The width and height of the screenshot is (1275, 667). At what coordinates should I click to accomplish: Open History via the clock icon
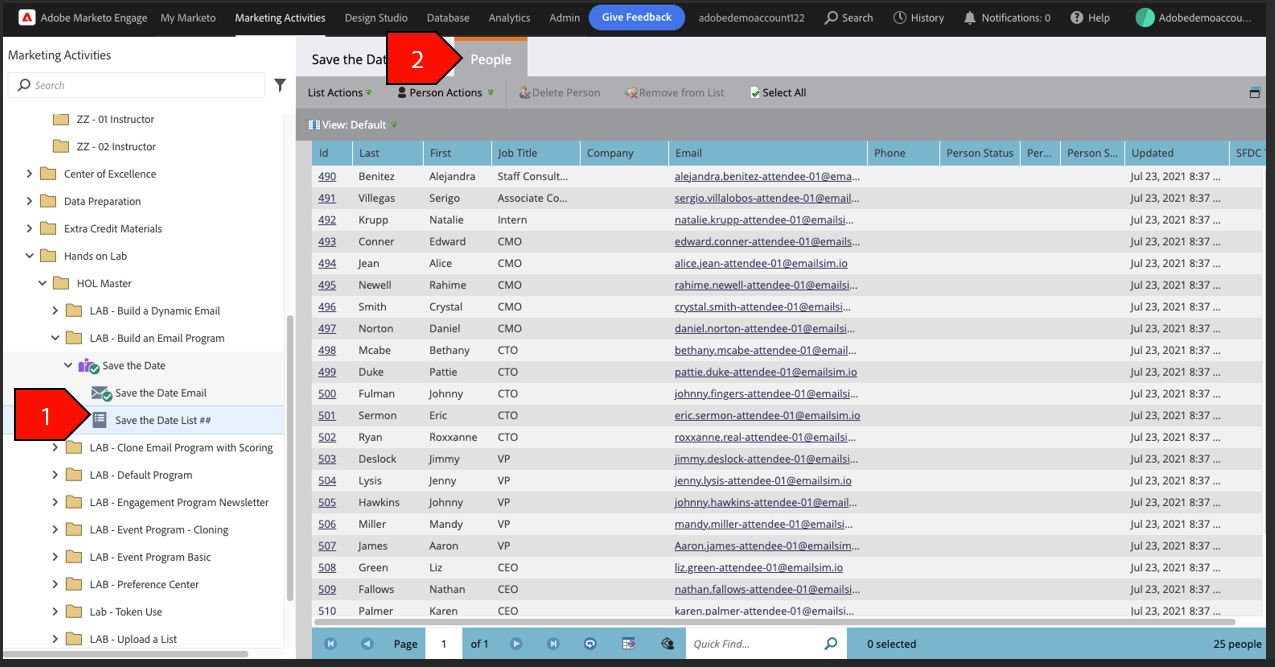pyautogui.click(x=900, y=18)
